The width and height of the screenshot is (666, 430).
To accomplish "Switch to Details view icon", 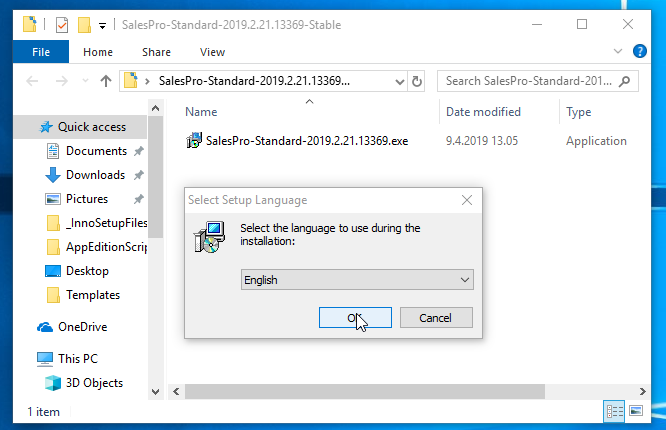I will tap(614, 411).
